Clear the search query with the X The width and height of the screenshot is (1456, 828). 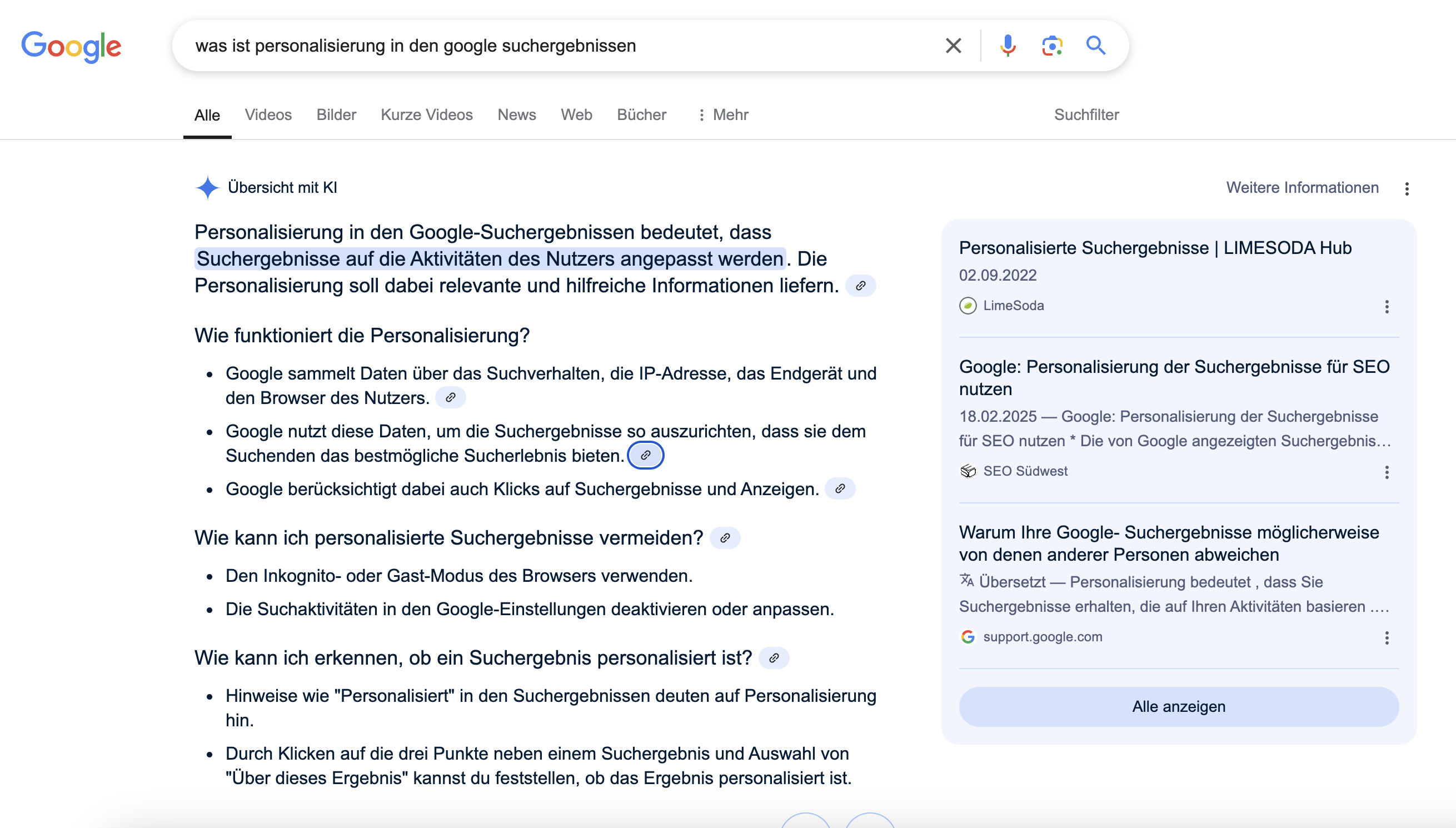tap(953, 45)
